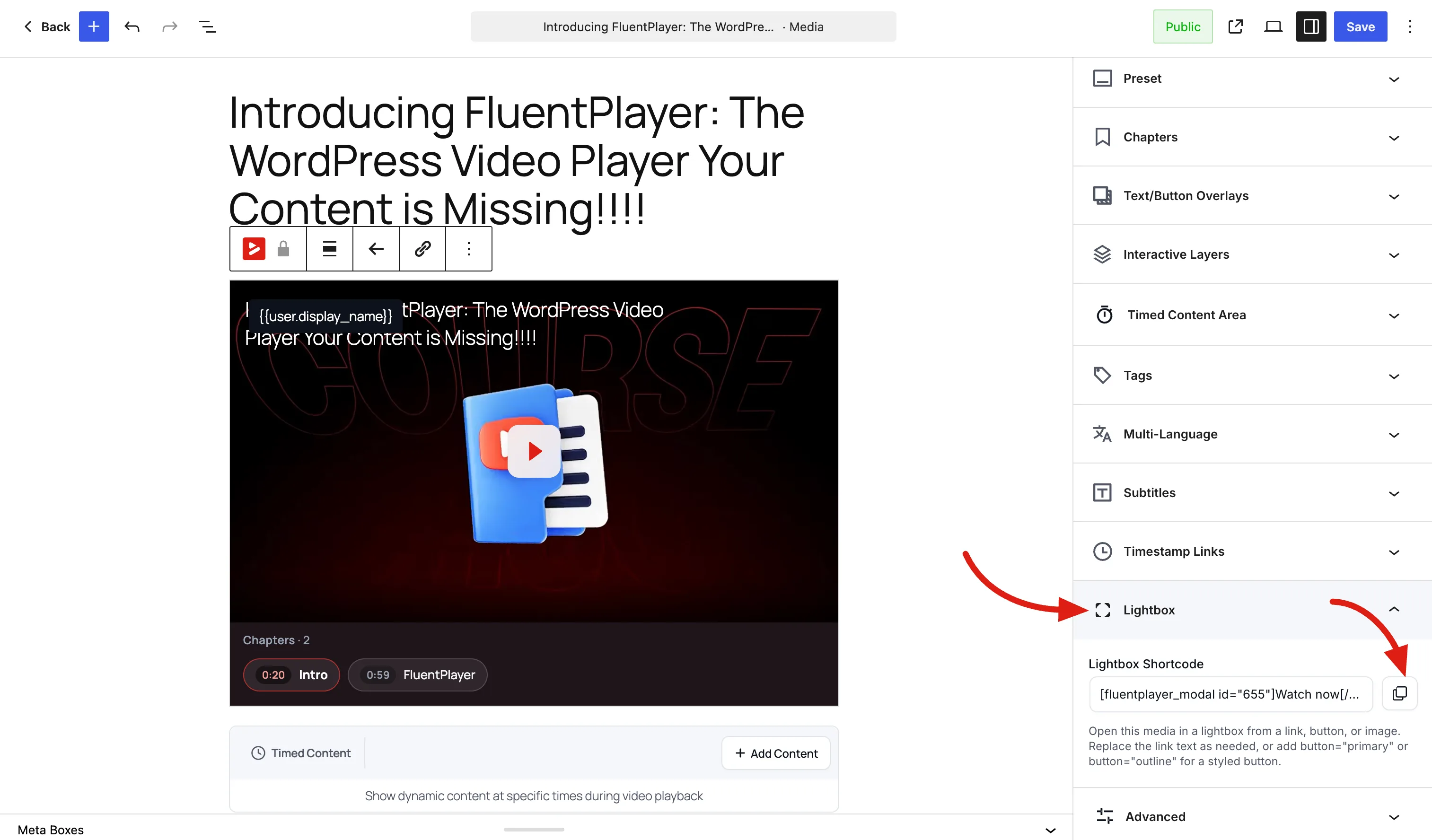Click the link icon in block toolbar
The width and height of the screenshot is (1432, 840).
coord(422,249)
